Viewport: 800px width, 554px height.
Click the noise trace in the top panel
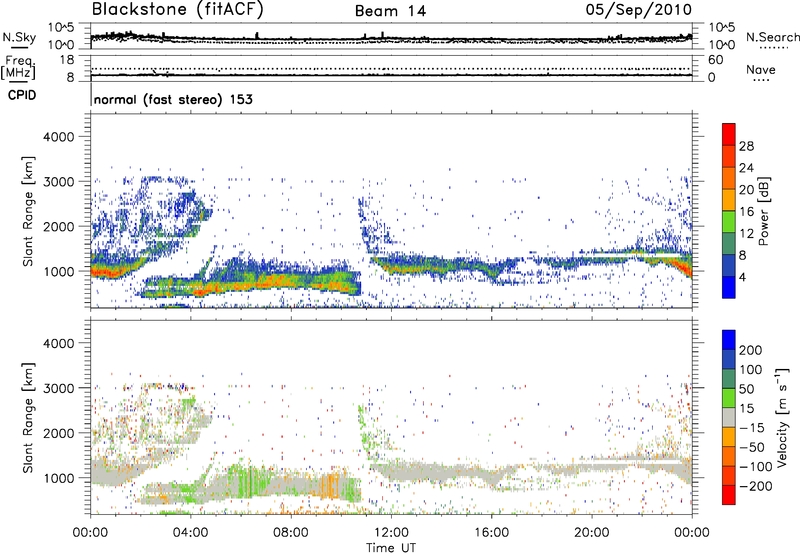[x=391, y=38]
